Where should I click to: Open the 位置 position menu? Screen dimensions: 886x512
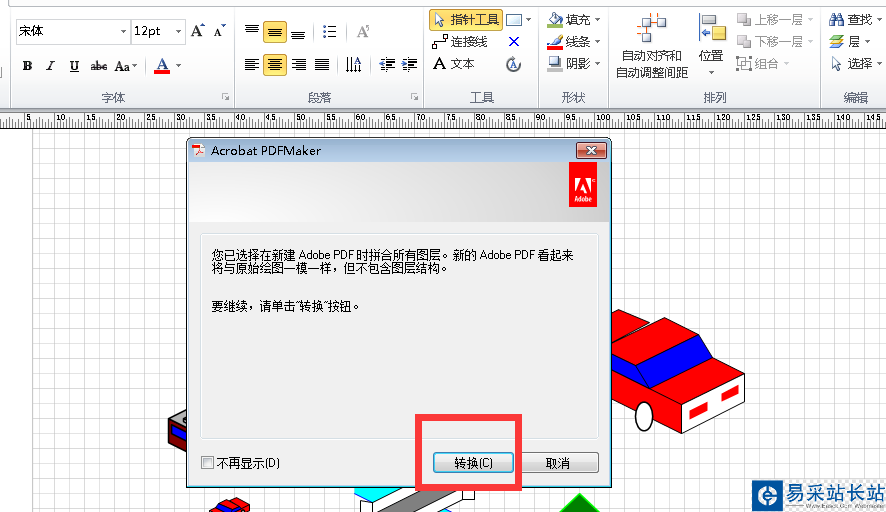tap(711, 45)
